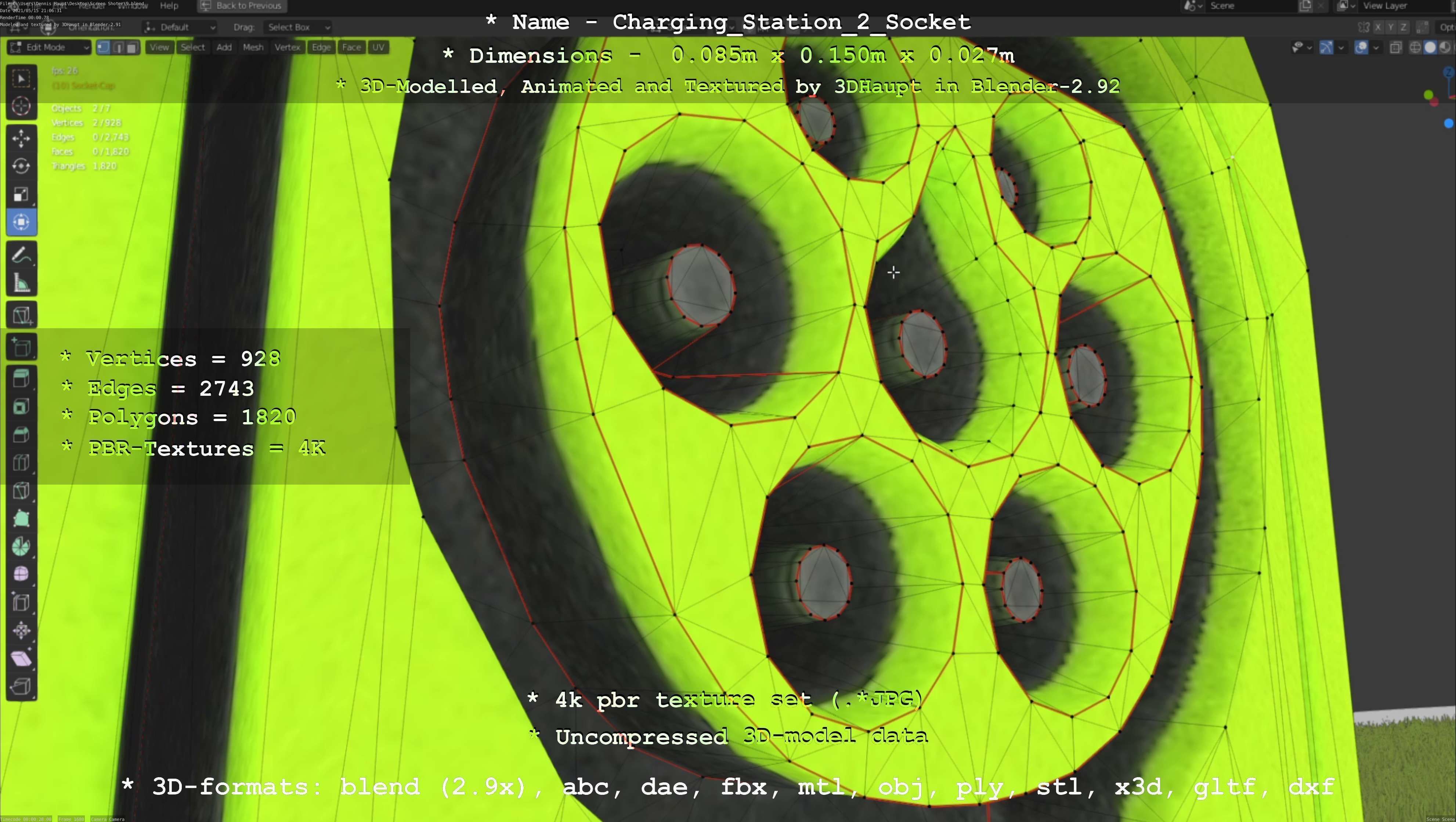Viewport: 1456px width, 822px height.
Task: Expand the overlays options dropdown arrow
Action: (1376, 47)
